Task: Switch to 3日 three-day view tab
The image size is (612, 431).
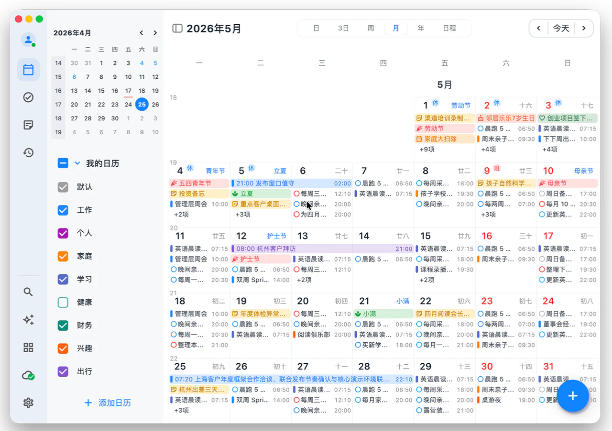Action: (x=343, y=28)
